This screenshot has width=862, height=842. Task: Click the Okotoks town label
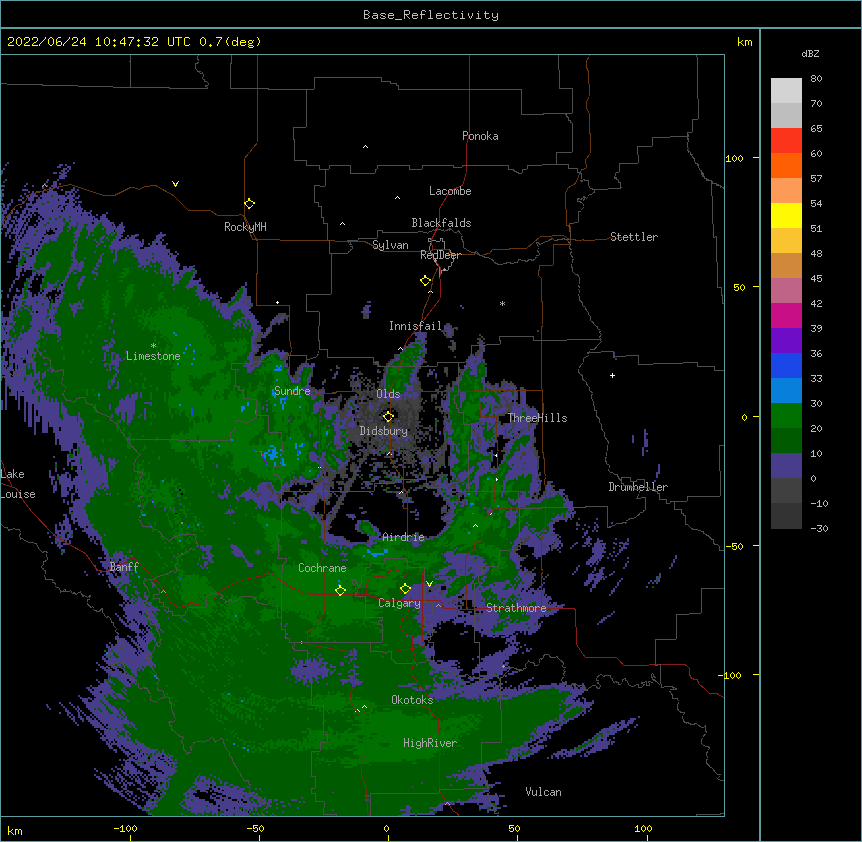(x=412, y=700)
